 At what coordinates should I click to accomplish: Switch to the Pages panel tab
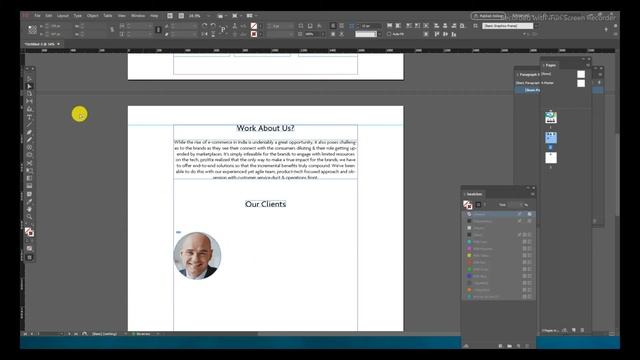tap(551, 65)
